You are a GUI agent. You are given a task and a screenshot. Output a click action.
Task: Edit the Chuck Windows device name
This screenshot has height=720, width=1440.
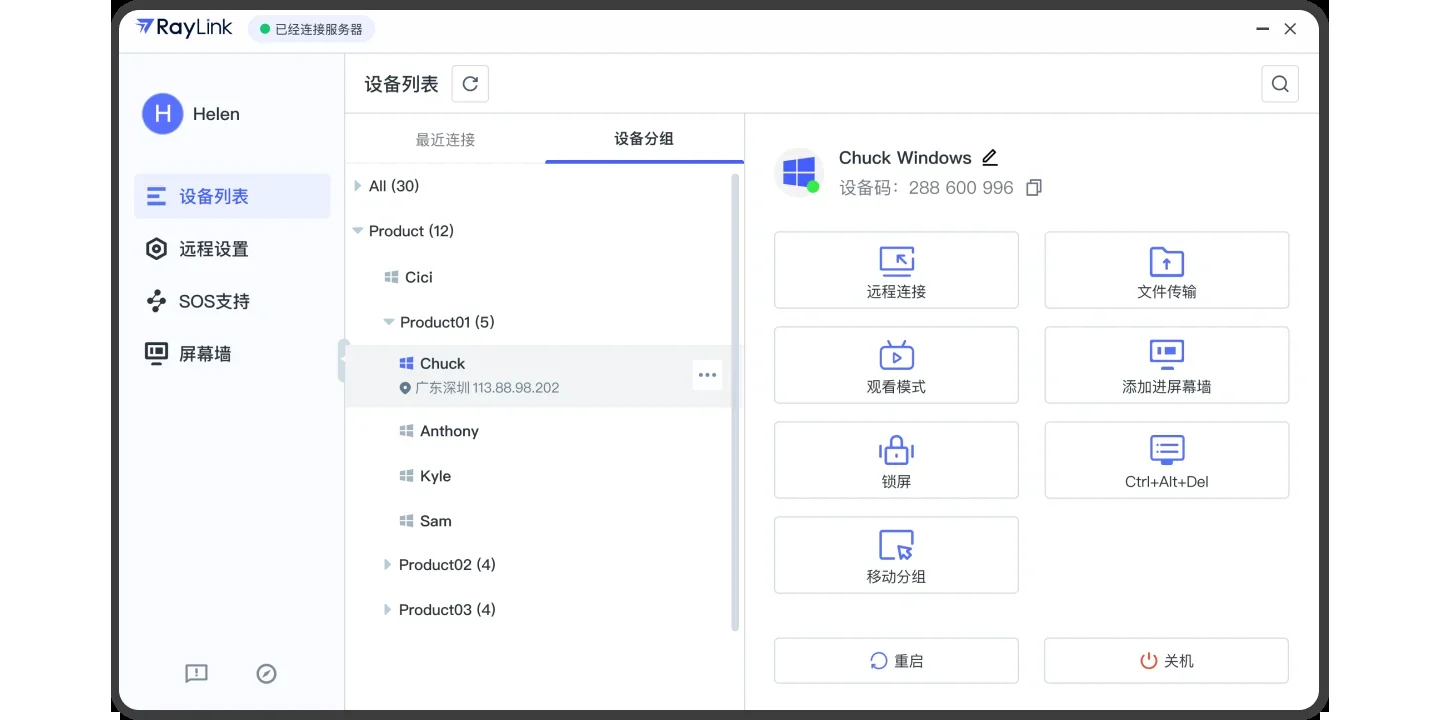coord(990,157)
